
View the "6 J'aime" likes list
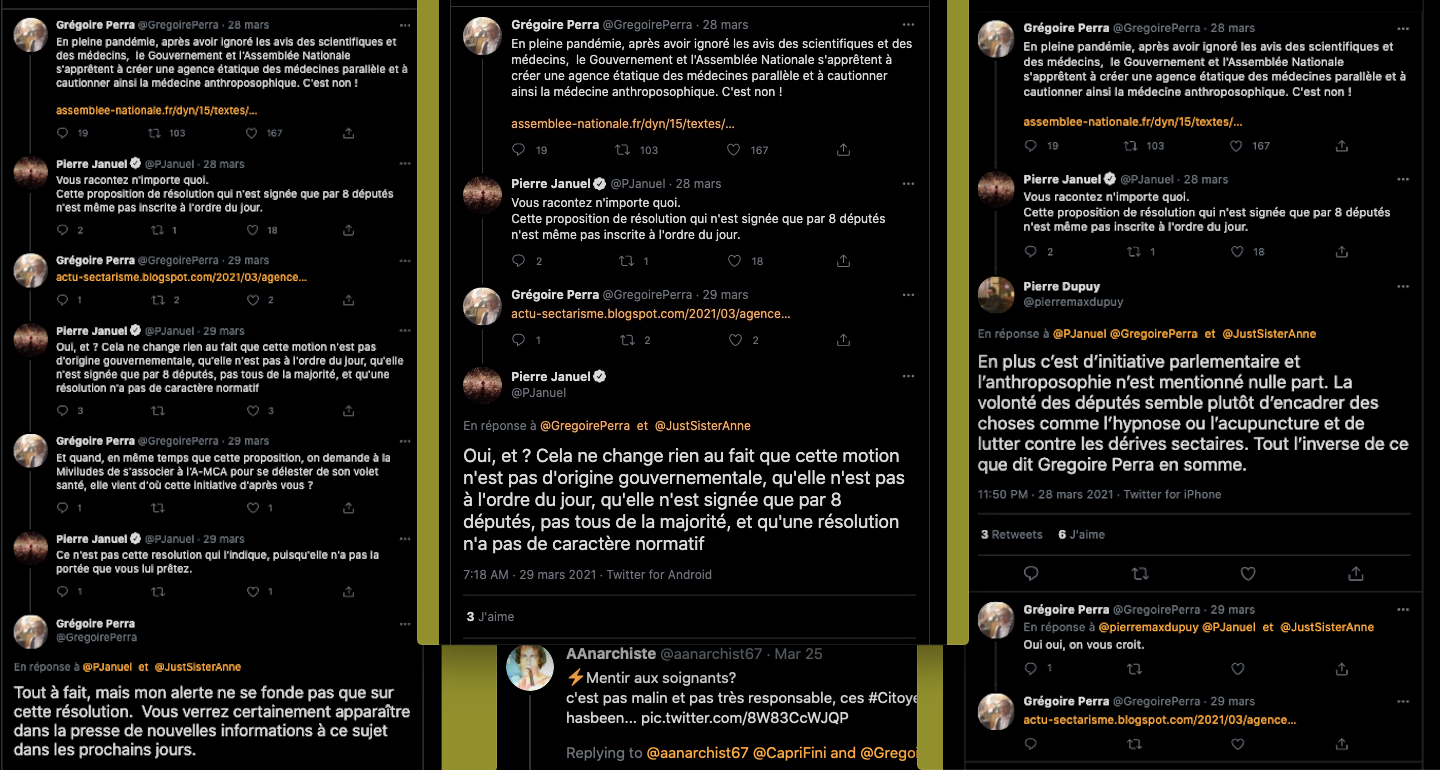(x=1081, y=535)
